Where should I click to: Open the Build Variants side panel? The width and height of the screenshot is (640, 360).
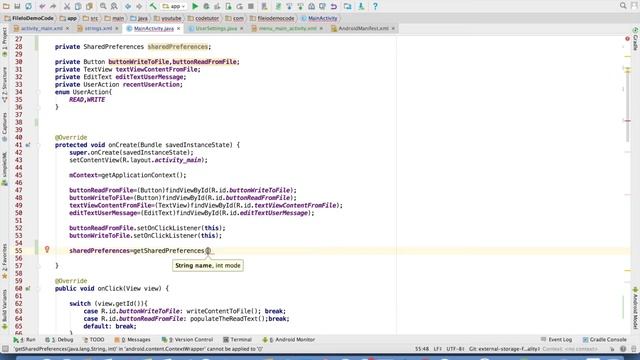4,309
